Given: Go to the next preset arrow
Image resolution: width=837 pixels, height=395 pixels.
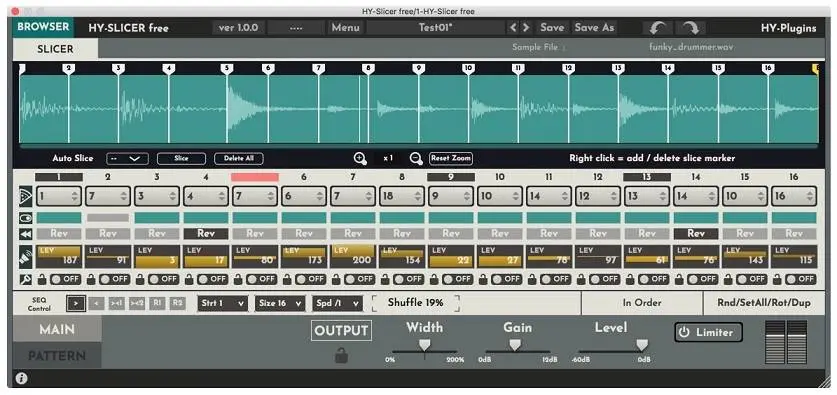Looking at the screenshot, I should coord(526,28).
